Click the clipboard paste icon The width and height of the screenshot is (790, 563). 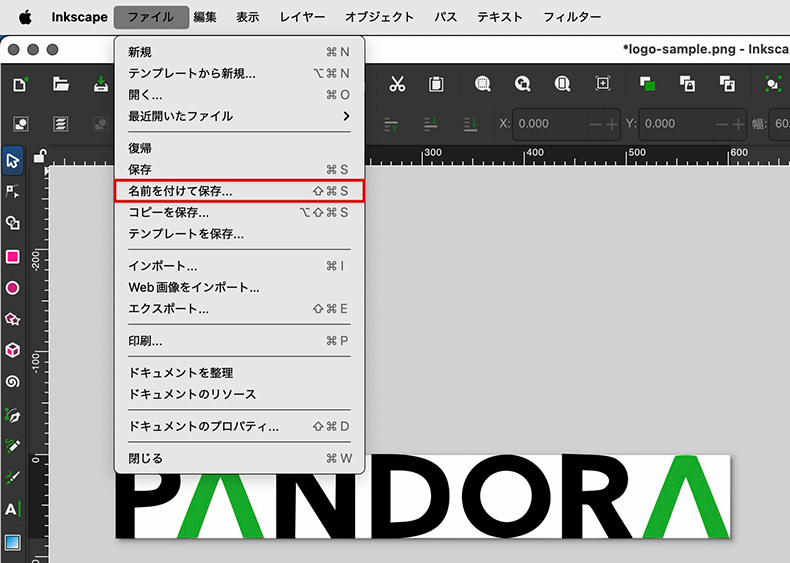click(x=436, y=84)
